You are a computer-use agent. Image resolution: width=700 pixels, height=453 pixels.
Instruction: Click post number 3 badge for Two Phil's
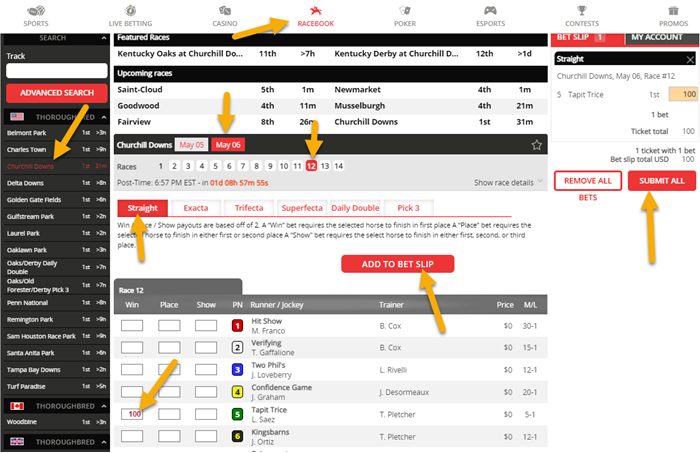[238, 370]
